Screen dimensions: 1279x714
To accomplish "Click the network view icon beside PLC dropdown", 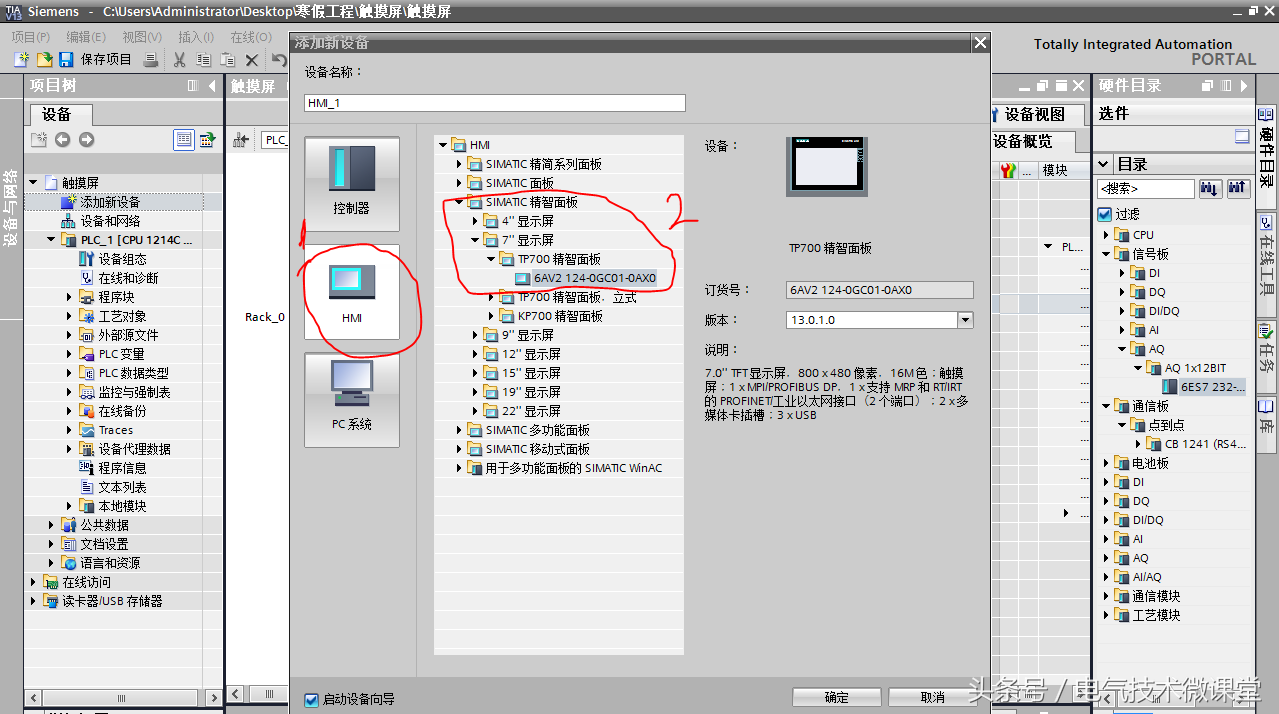I will tap(240, 141).
